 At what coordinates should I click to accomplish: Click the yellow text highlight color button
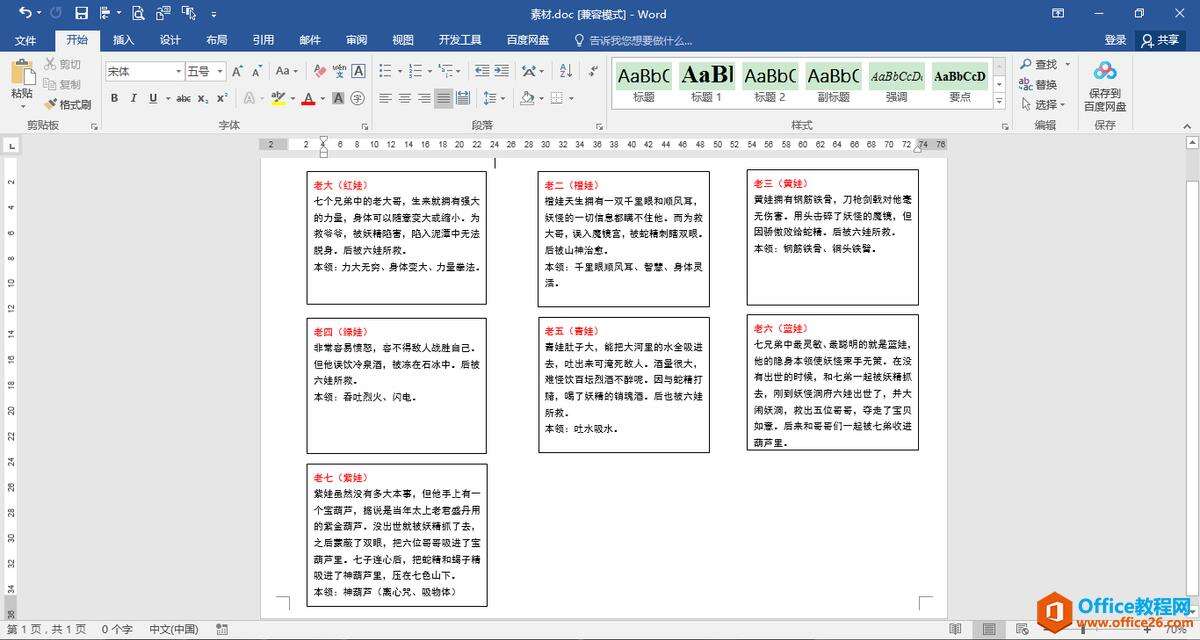[x=277, y=98]
